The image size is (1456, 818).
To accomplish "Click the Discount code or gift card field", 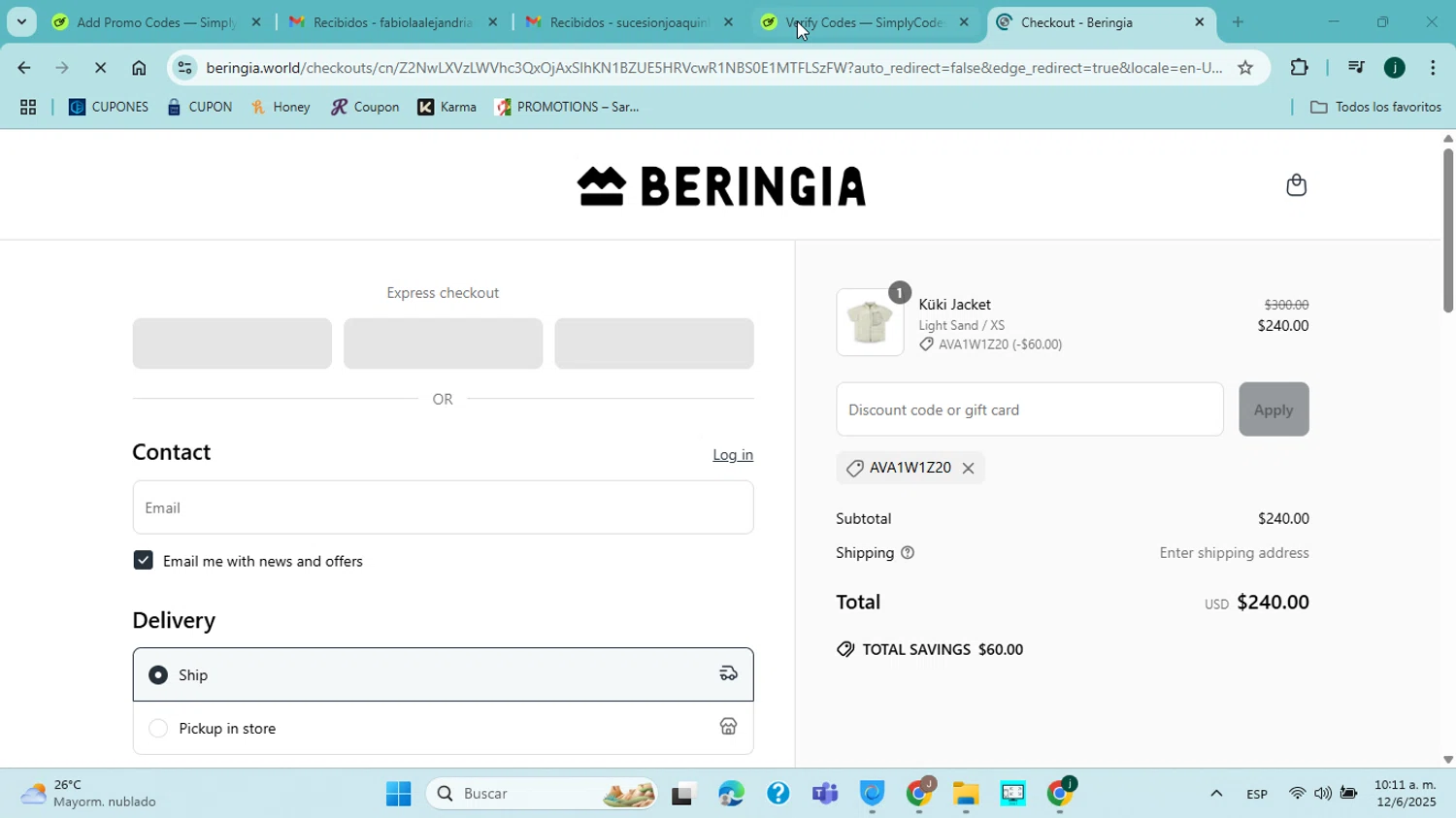I will [1029, 409].
